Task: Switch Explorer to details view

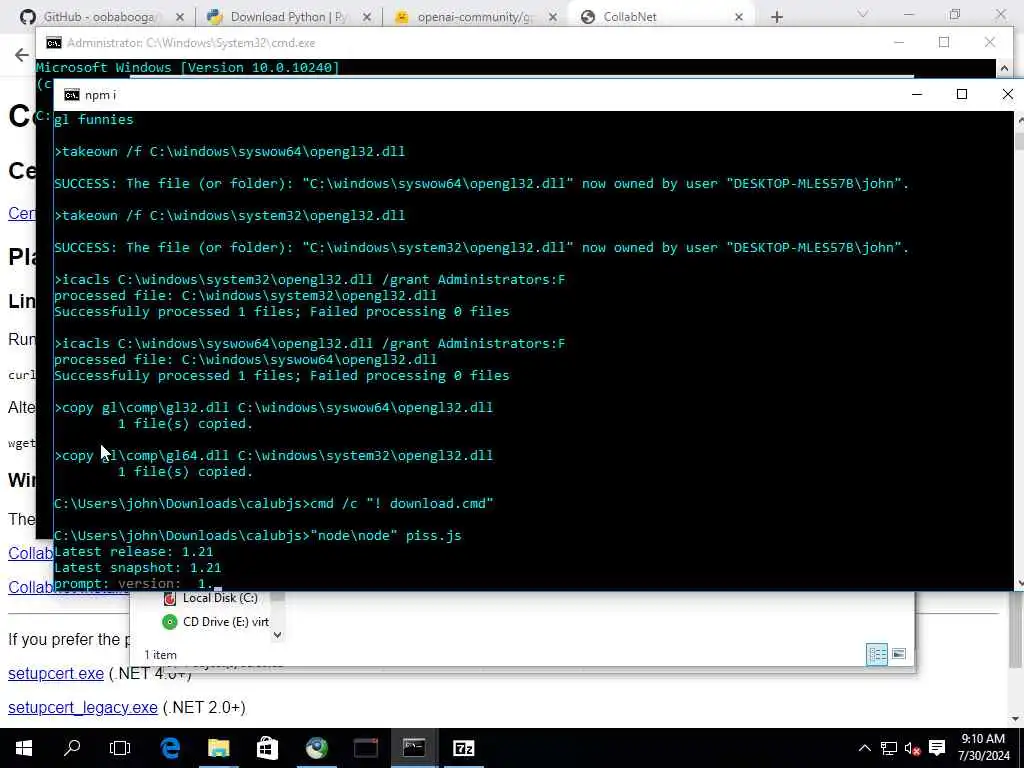Action: click(877, 654)
